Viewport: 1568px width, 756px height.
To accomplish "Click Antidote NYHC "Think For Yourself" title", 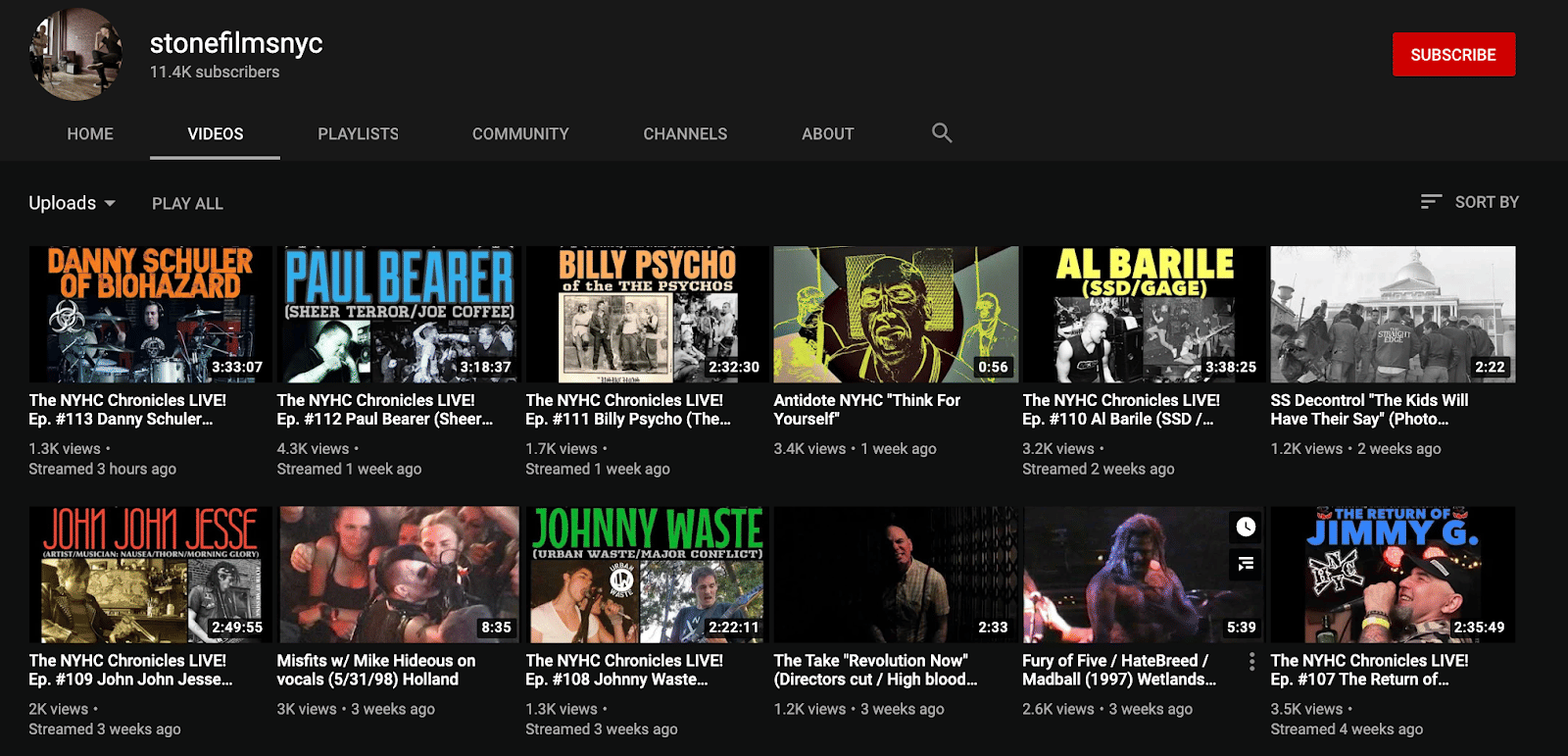I will 866,410.
